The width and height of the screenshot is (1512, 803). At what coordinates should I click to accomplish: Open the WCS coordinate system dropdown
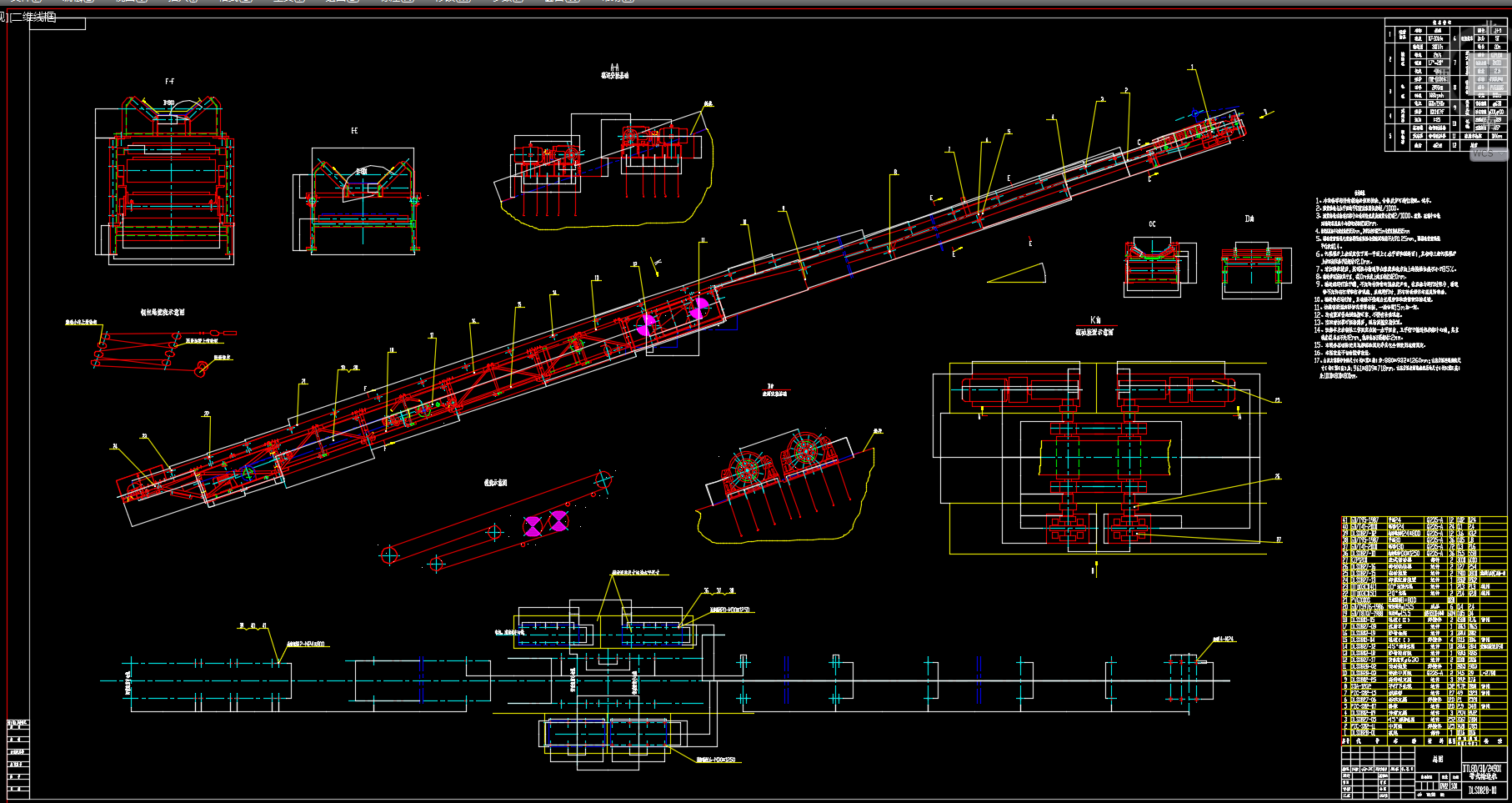click(1488, 153)
